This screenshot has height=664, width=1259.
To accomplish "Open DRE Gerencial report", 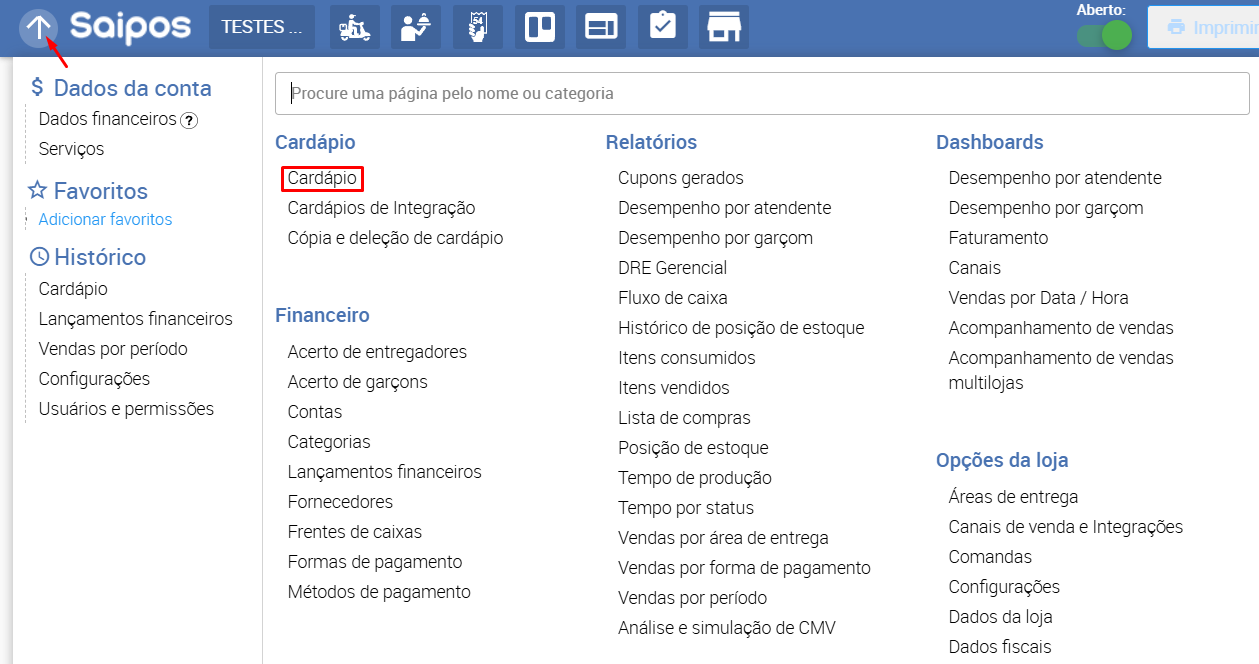I will [x=672, y=268].
